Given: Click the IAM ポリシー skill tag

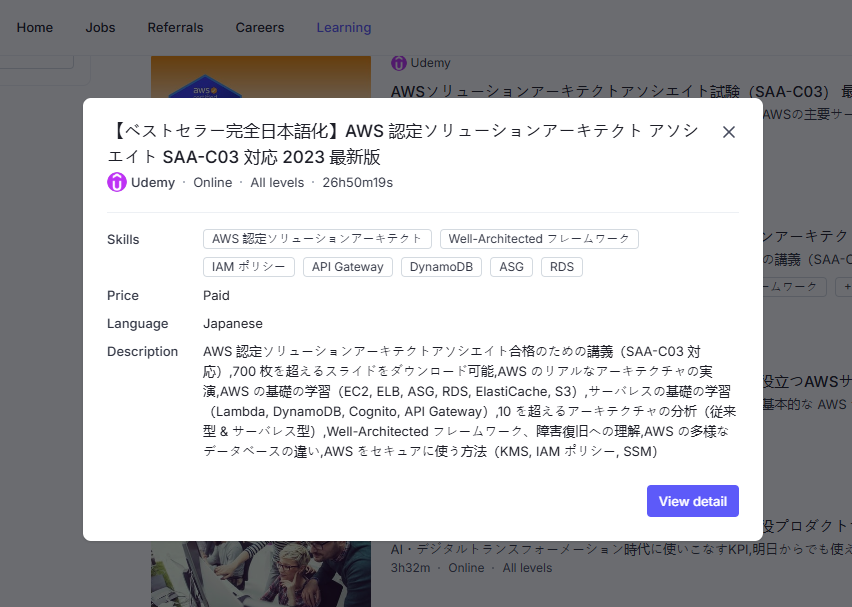Looking at the screenshot, I should coord(249,267).
